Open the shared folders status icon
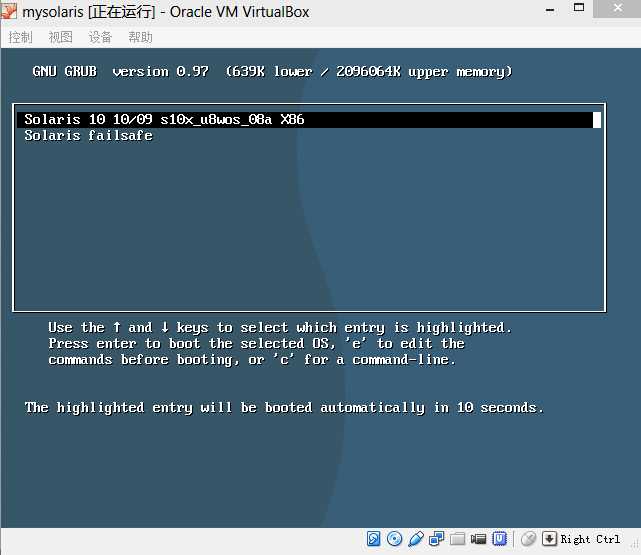This screenshot has width=641, height=555. (x=457, y=539)
